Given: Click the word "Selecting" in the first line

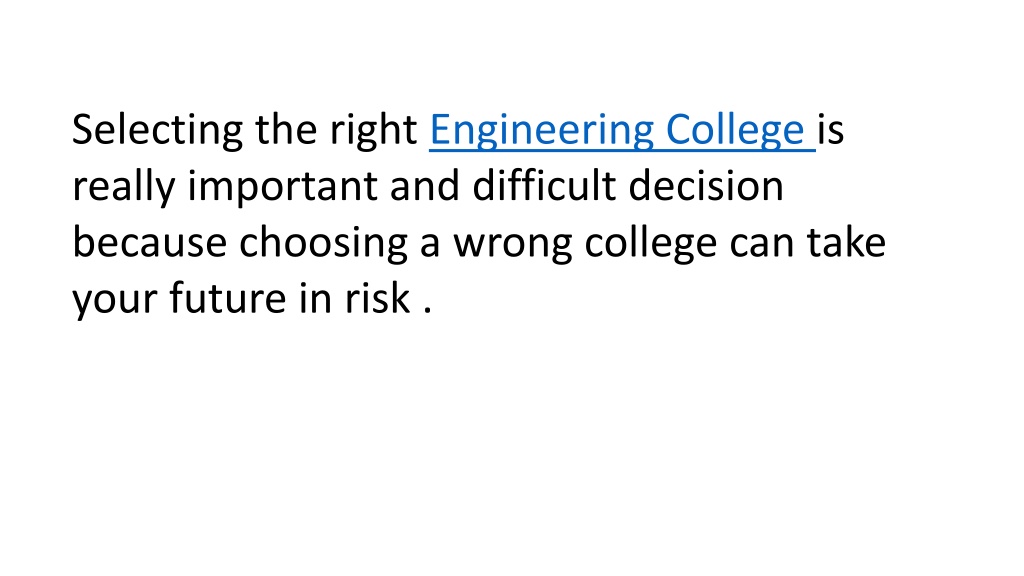Looking at the screenshot, I should click(157, 131).
